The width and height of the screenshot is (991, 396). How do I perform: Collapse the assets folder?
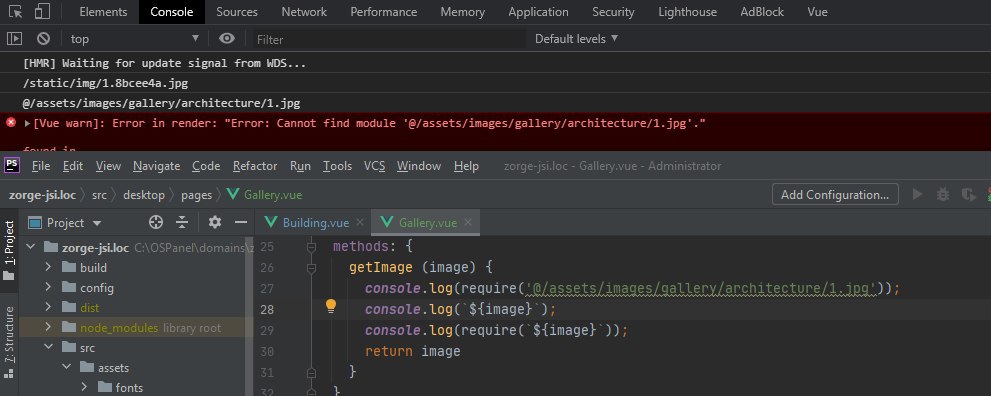66,368
